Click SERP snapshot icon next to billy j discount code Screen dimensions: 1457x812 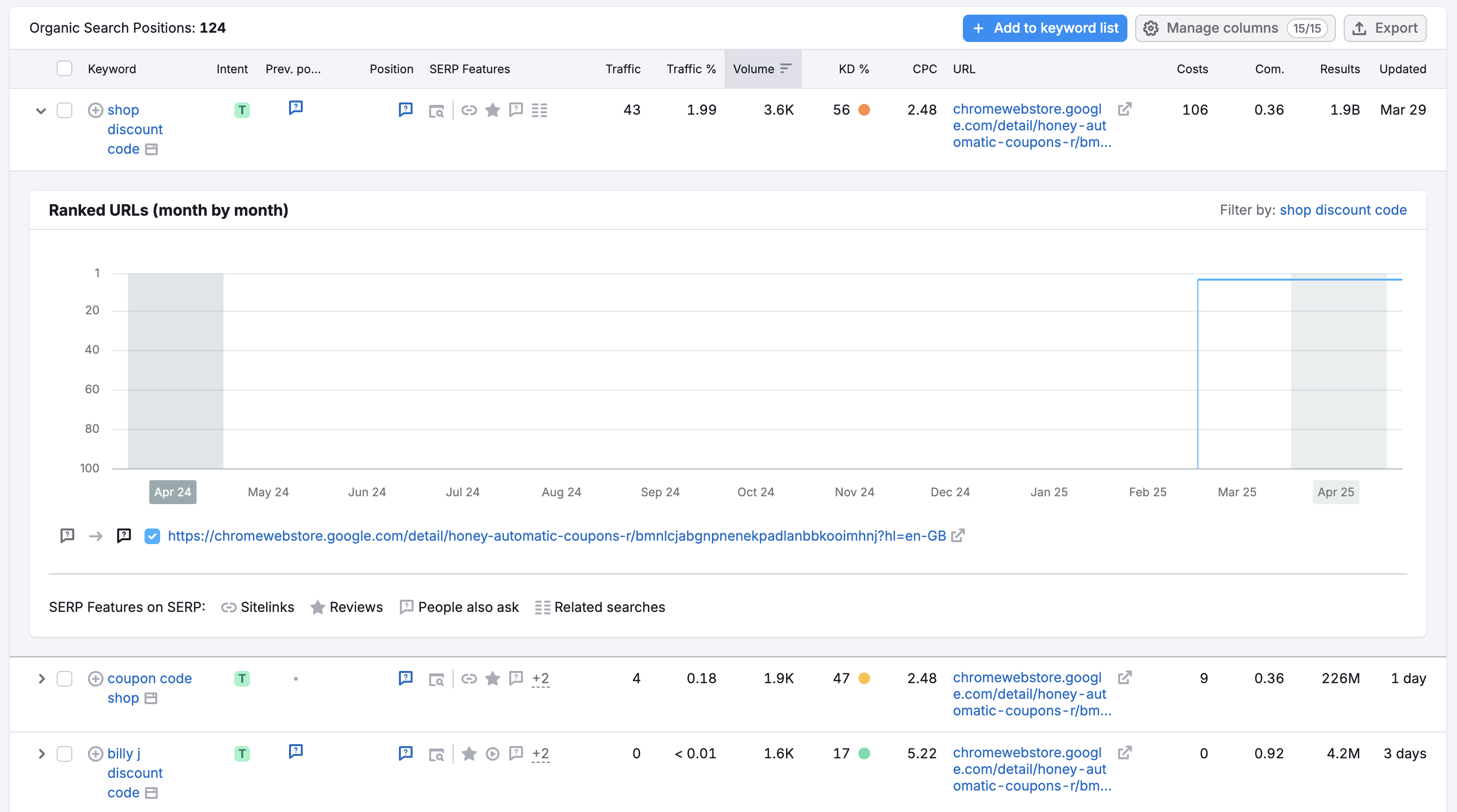pyautogui.click(x=150, y=793)
